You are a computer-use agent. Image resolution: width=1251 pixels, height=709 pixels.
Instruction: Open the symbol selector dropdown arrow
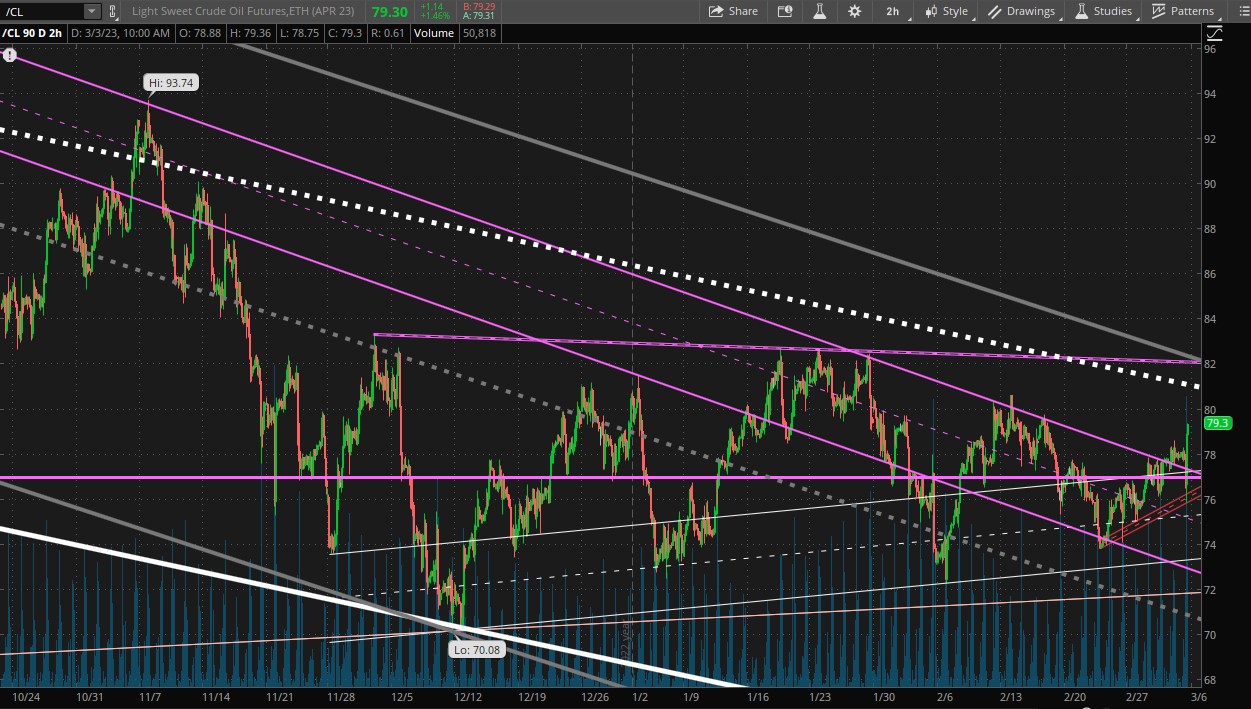[92, 11]
